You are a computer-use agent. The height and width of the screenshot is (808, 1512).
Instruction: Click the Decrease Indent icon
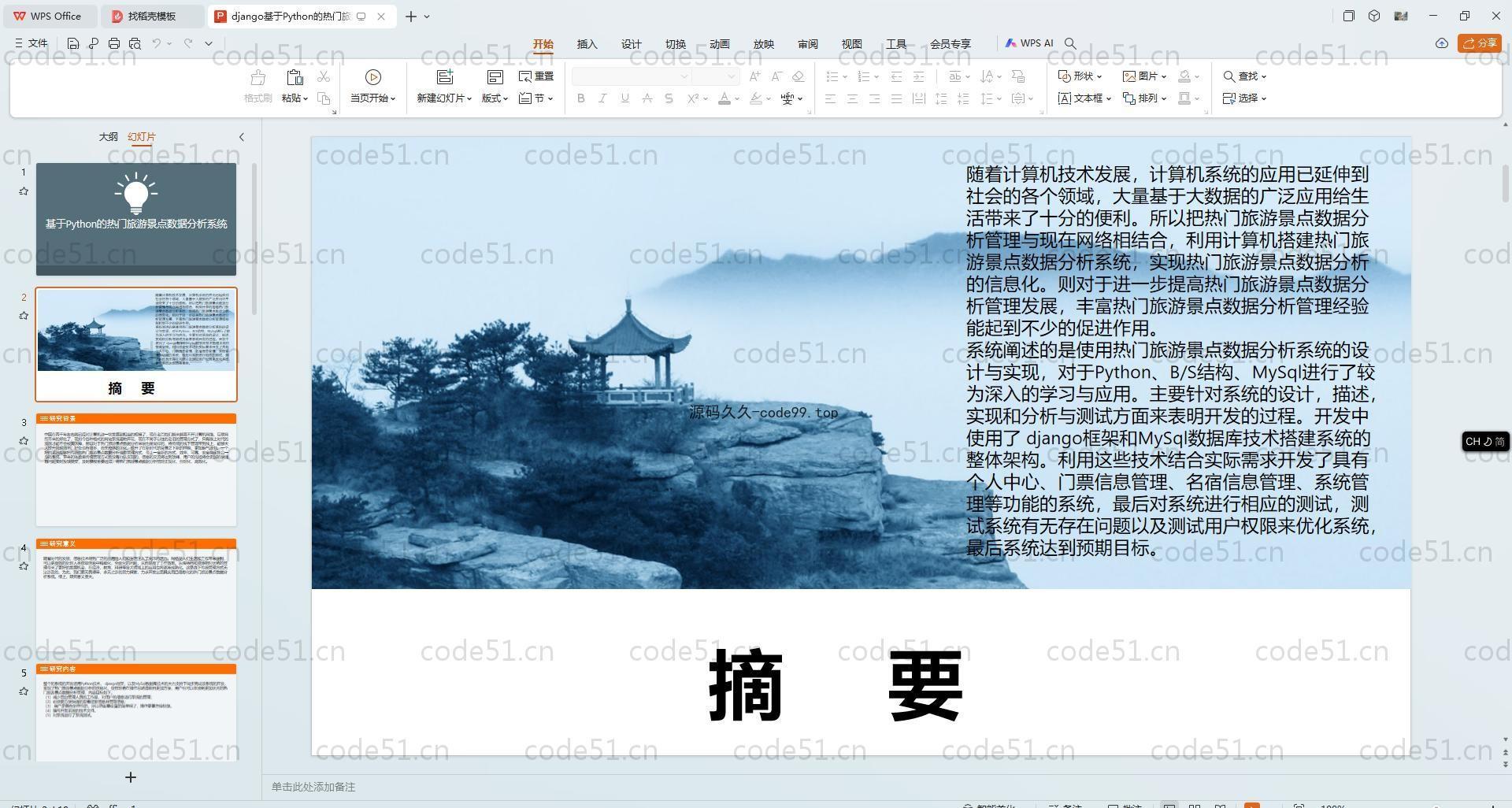896,76
